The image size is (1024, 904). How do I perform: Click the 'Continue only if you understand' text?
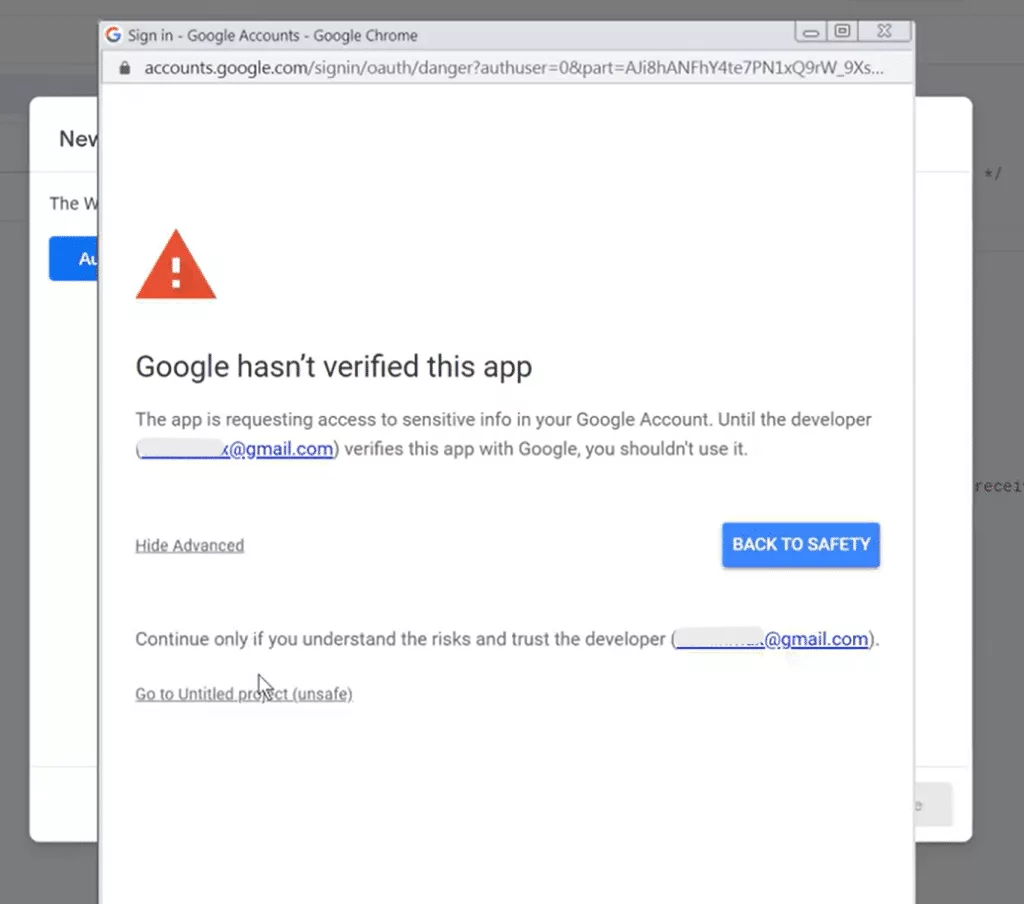click(400, 639)
